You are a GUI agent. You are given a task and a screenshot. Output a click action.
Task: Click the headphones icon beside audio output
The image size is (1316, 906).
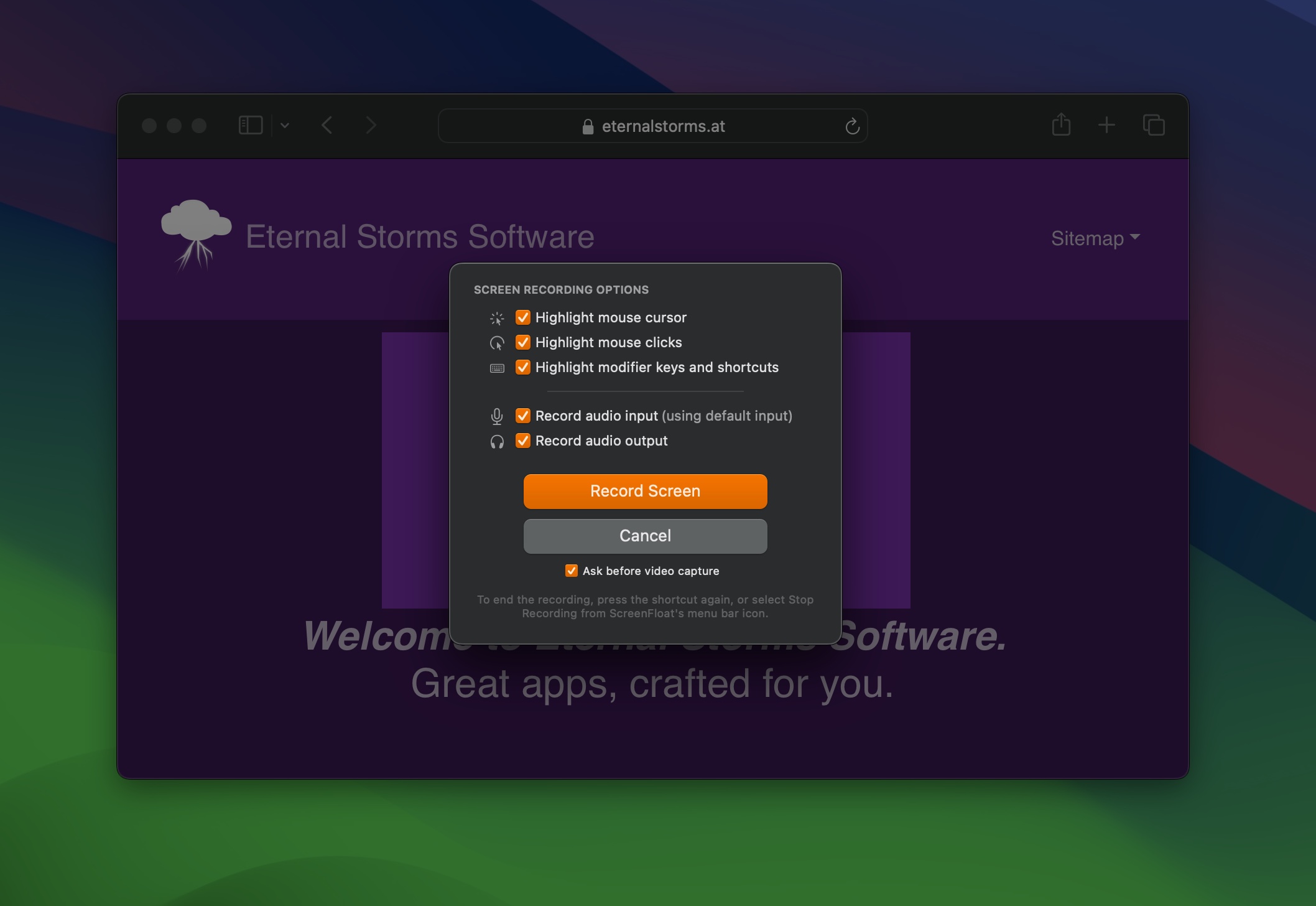click(x=497, y=441)
